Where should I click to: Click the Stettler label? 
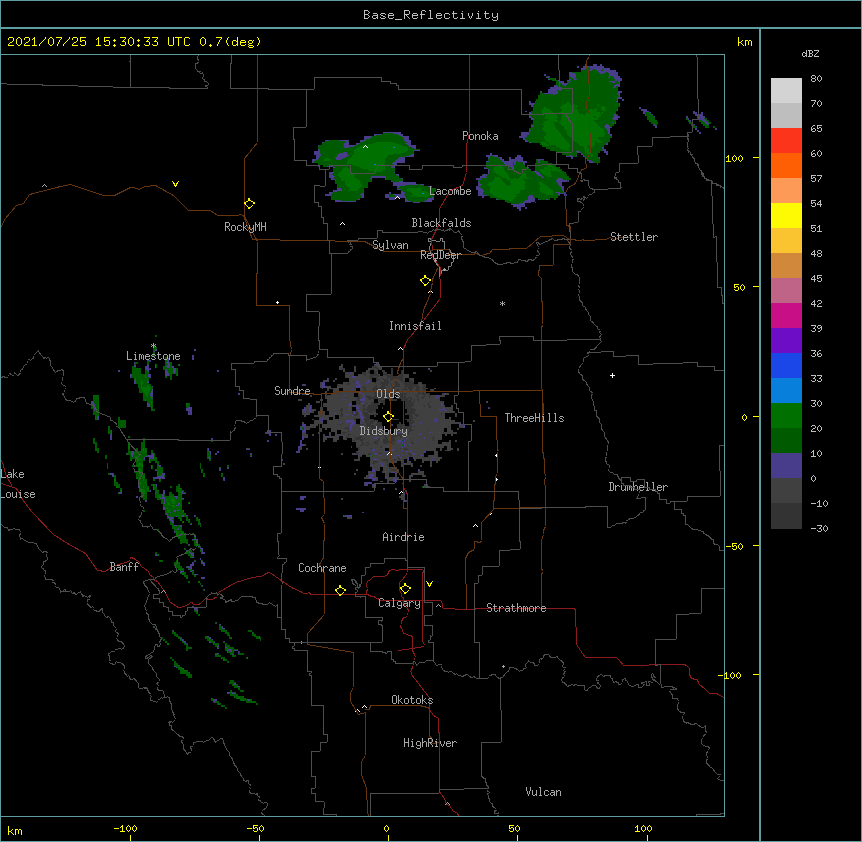point(634,237)
